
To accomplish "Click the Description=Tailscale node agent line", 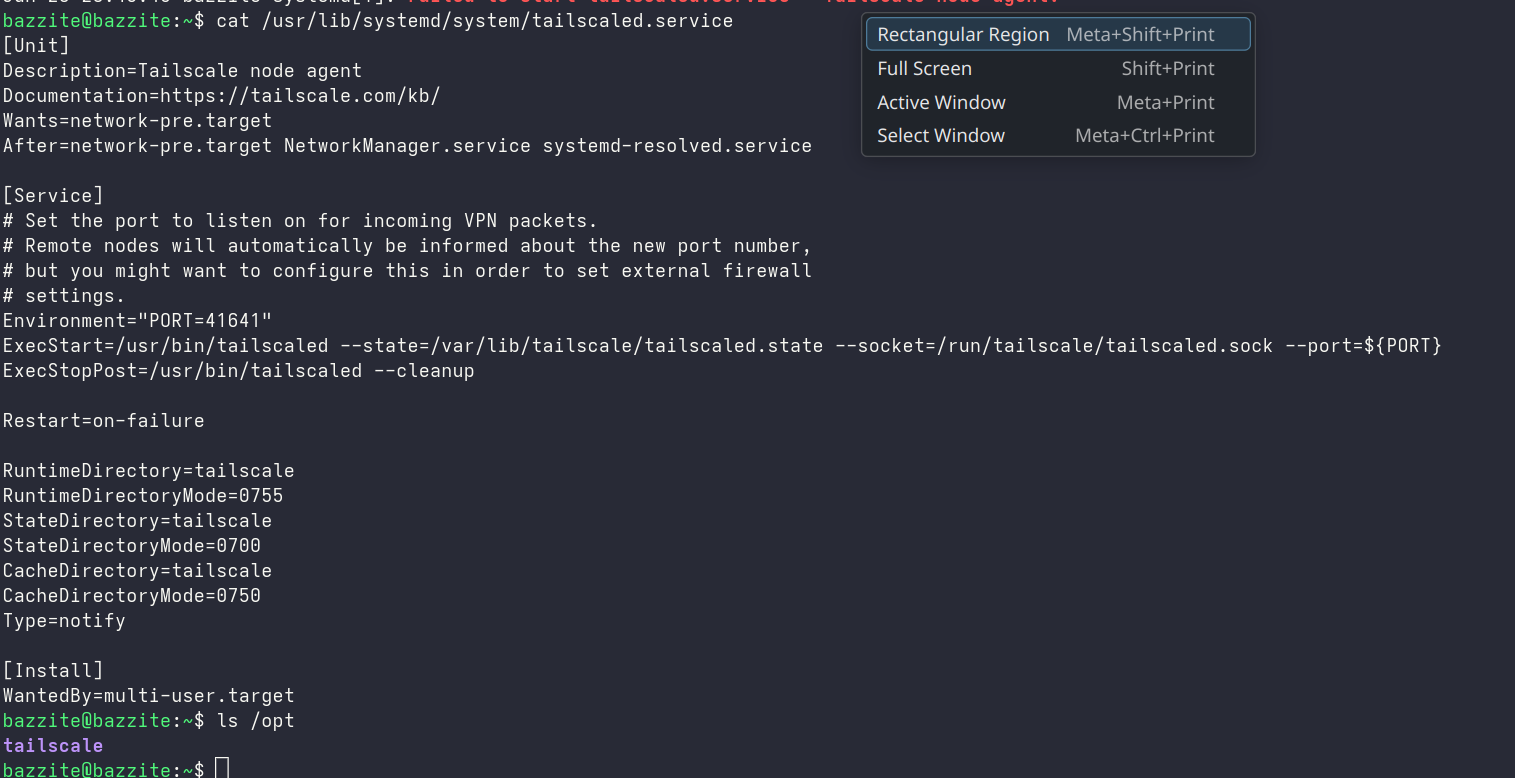I will pos(182,71).
